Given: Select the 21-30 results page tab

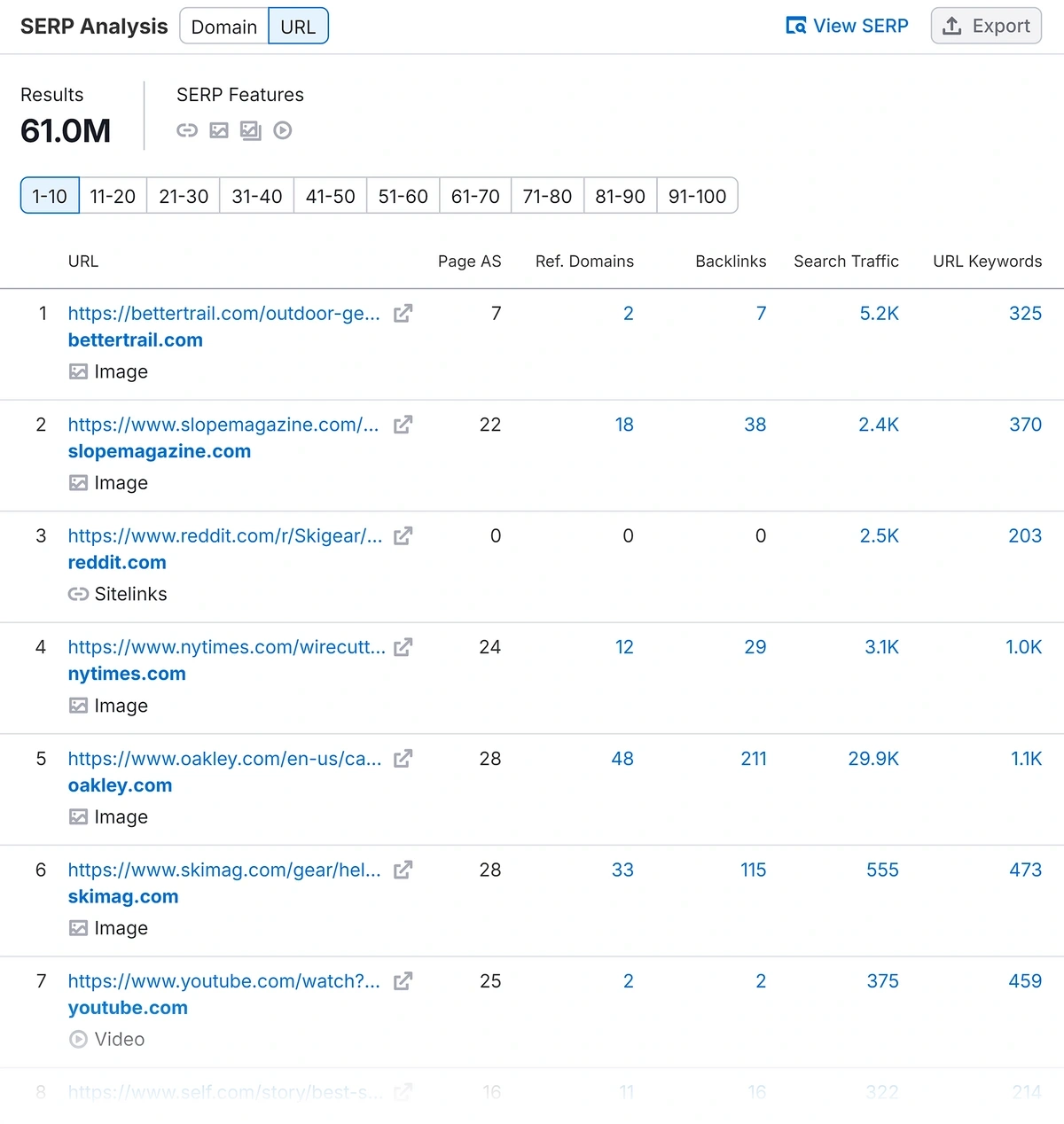Looking at the screenshot, I should tap(184, 196).
